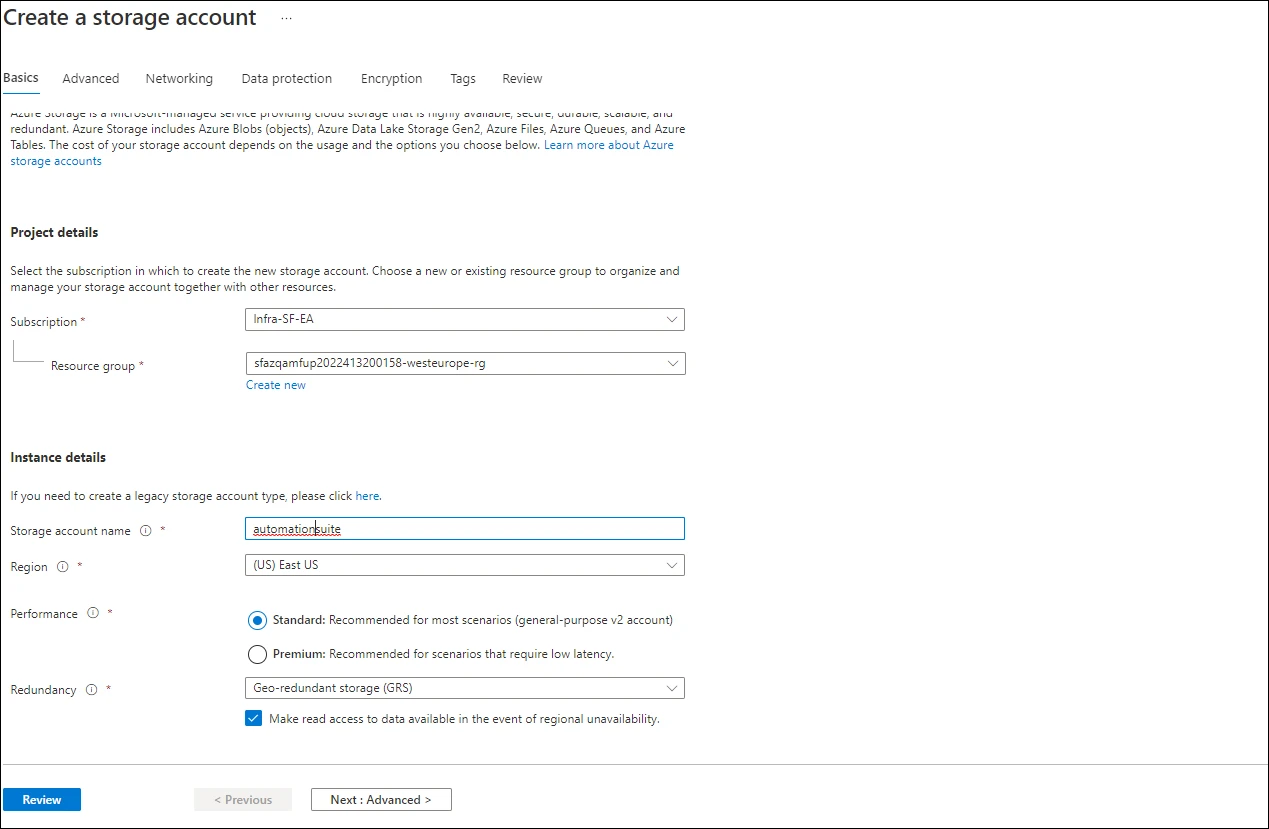The image size is (1269, 829).
Task: Expand the Redundancy dropdown showing Geo-redundant storage
Action: pos(465,688)
